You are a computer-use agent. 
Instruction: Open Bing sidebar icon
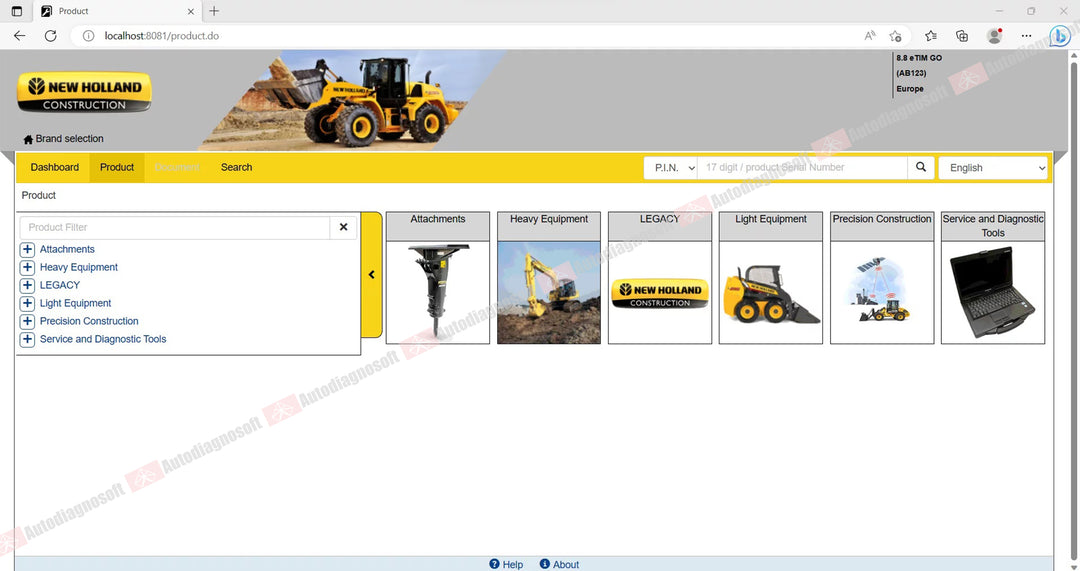pos(1059,36)
